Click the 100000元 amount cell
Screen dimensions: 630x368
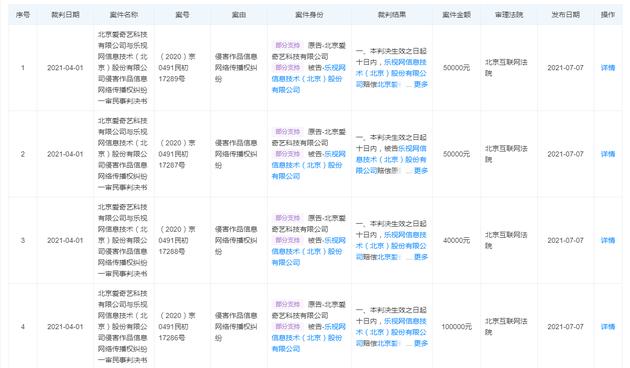tap(456, 327)
